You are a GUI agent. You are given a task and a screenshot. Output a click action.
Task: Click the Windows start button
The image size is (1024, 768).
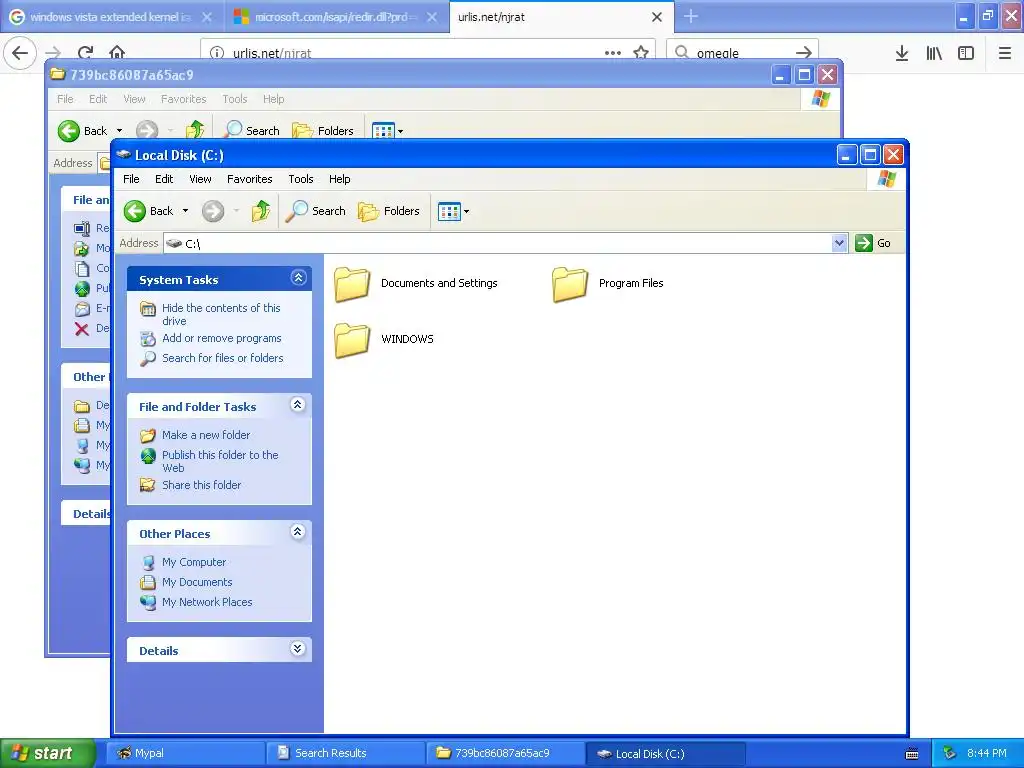(x=47, y=754)
